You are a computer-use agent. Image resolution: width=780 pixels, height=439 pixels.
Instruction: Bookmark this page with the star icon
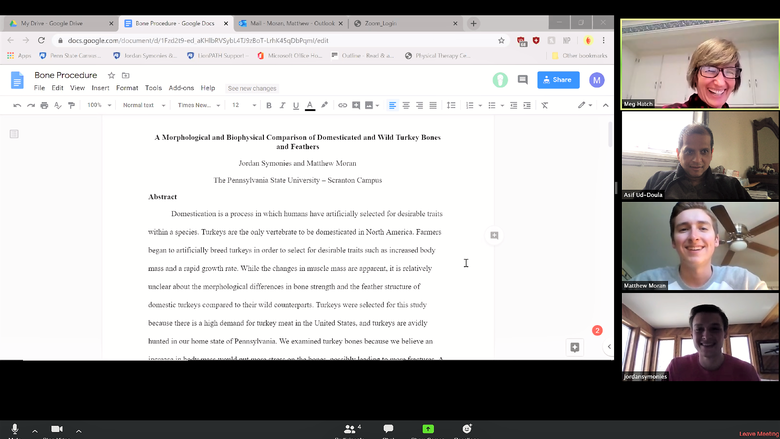coord(501,40)
